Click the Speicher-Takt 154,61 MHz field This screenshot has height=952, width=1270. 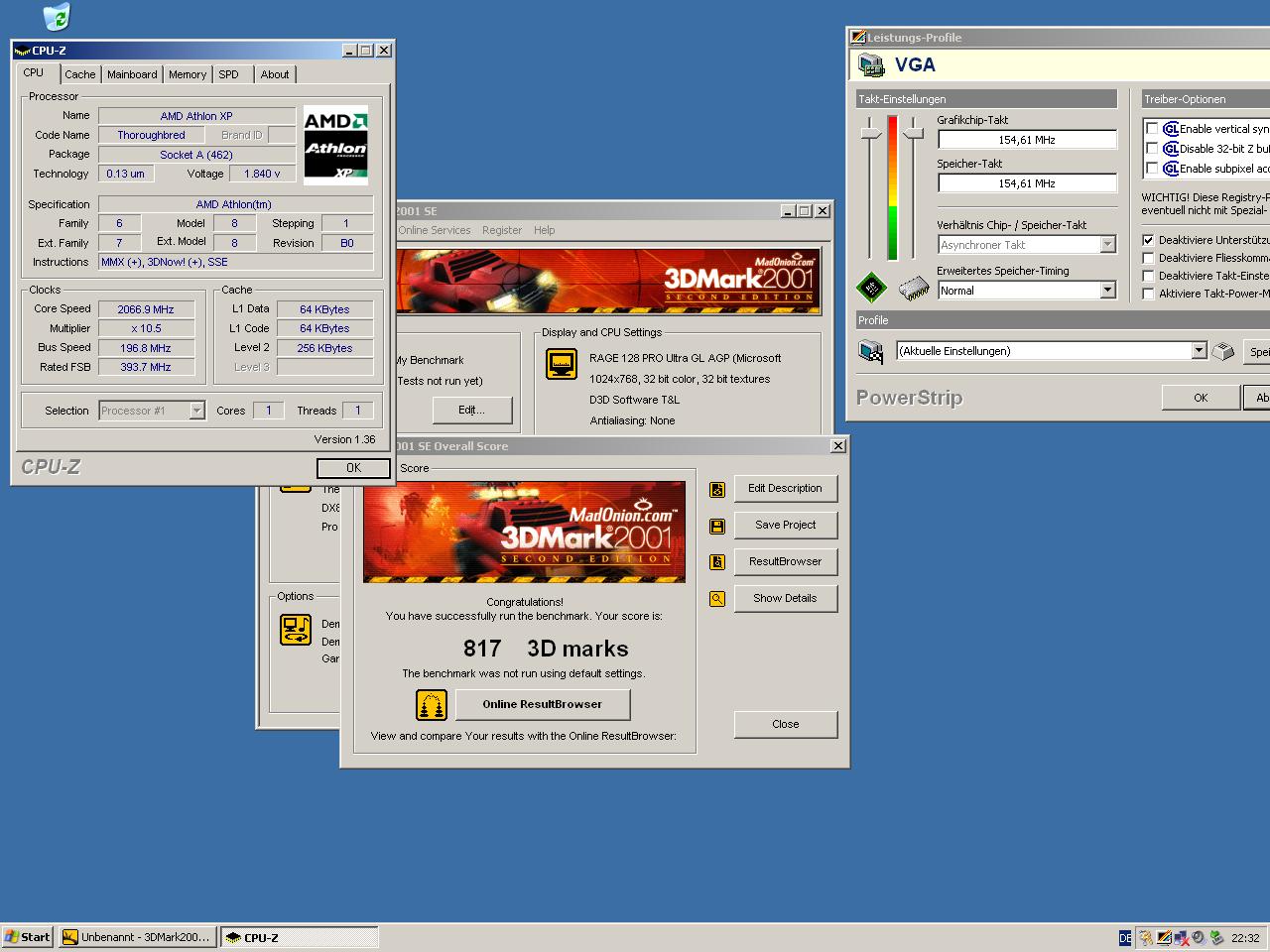click(x=1027, y=183)
